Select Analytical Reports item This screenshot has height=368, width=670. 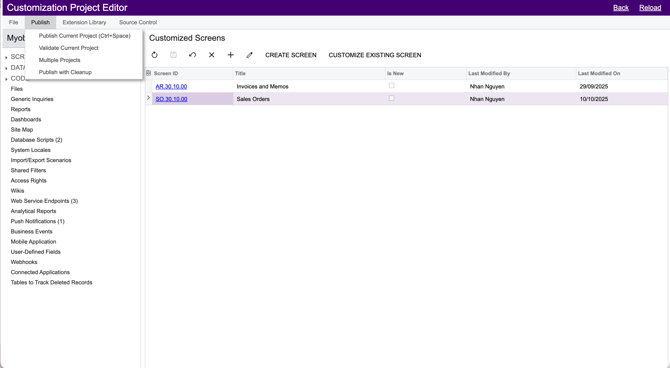pyautogui.click(x=33, y=211)
